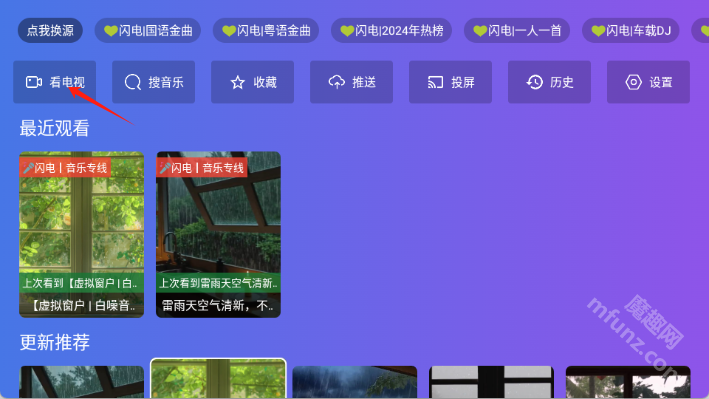
Task: Open 看电视 via its text label
Action: (x=67, y=82)
